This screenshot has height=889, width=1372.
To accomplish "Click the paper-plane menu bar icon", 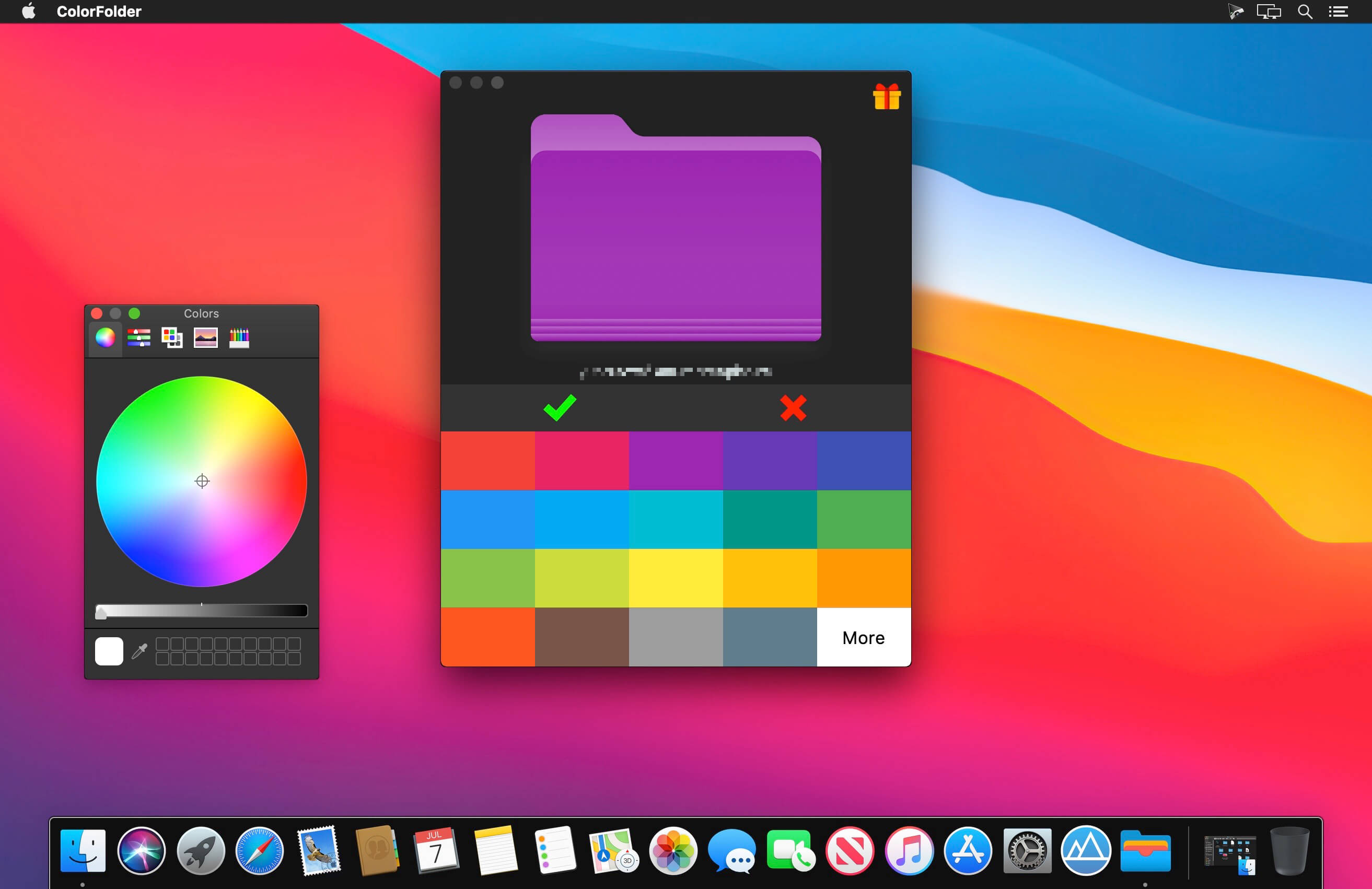I will point(1235,11).
